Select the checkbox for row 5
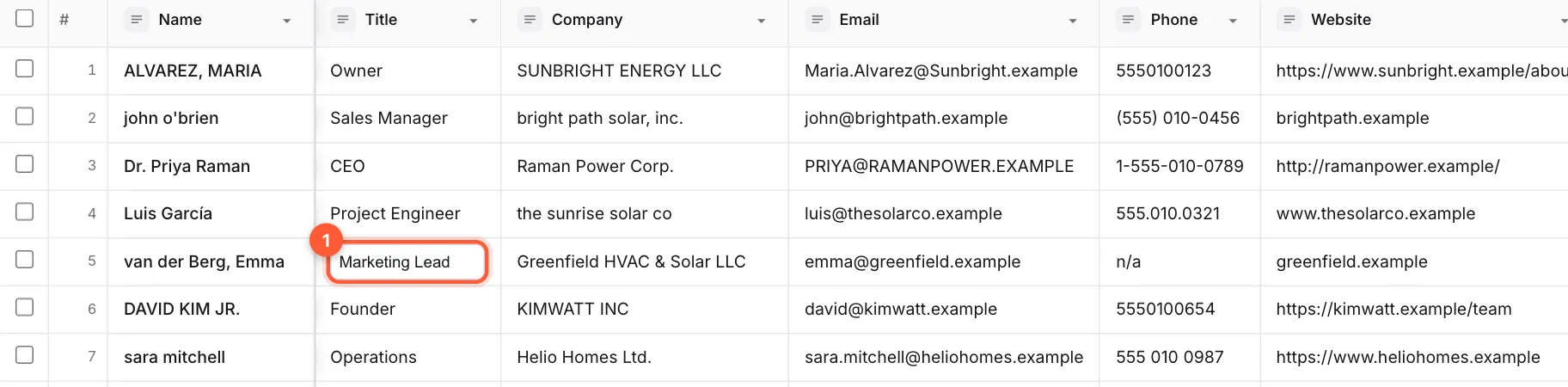 point(25,259)
